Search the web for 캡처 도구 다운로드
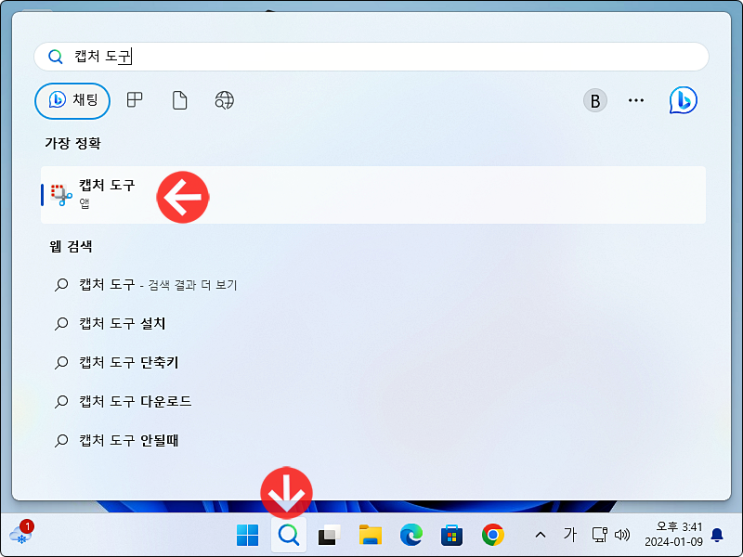 point(123,402)
